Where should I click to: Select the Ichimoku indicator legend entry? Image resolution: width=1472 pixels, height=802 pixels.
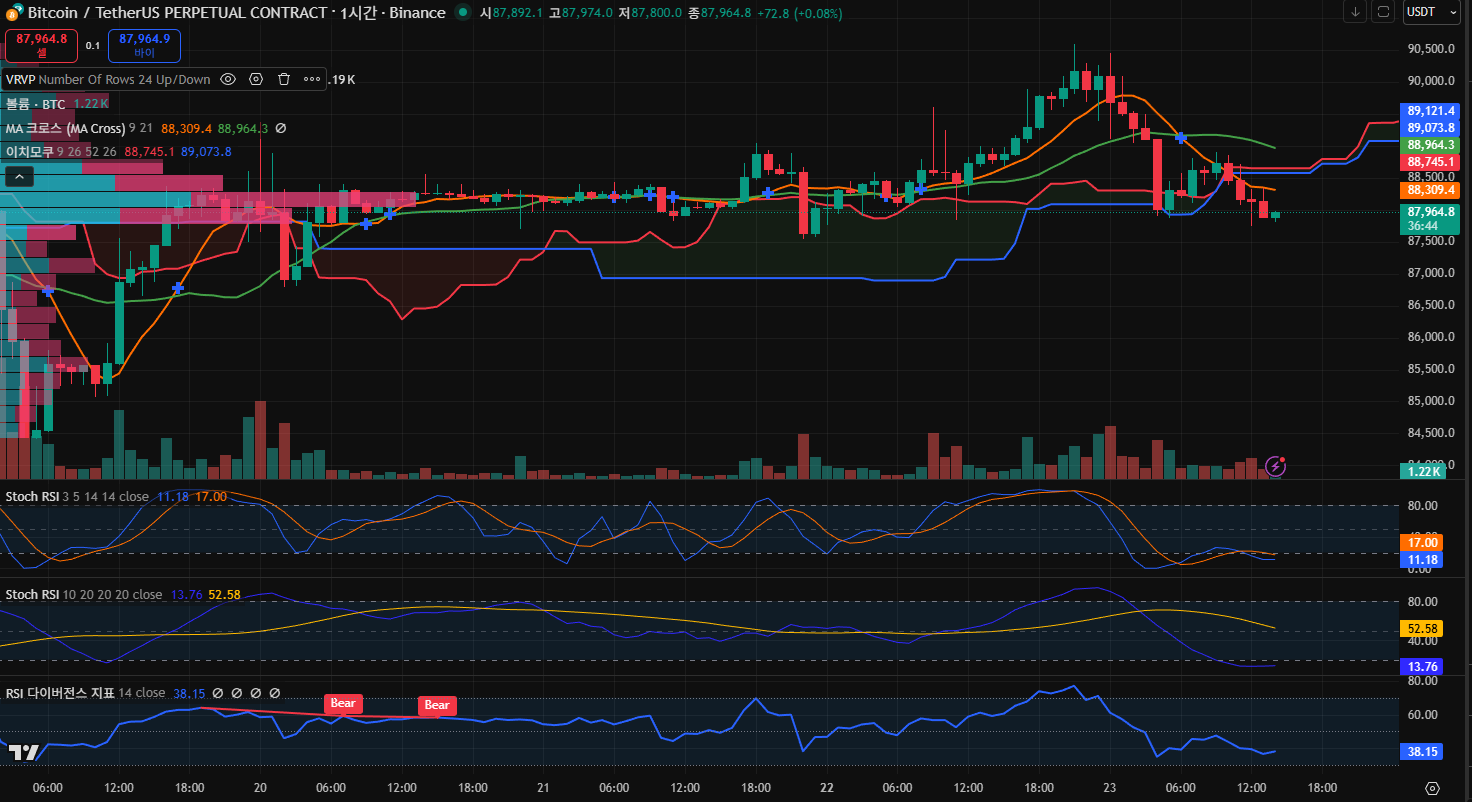click(x=29, y=152)
